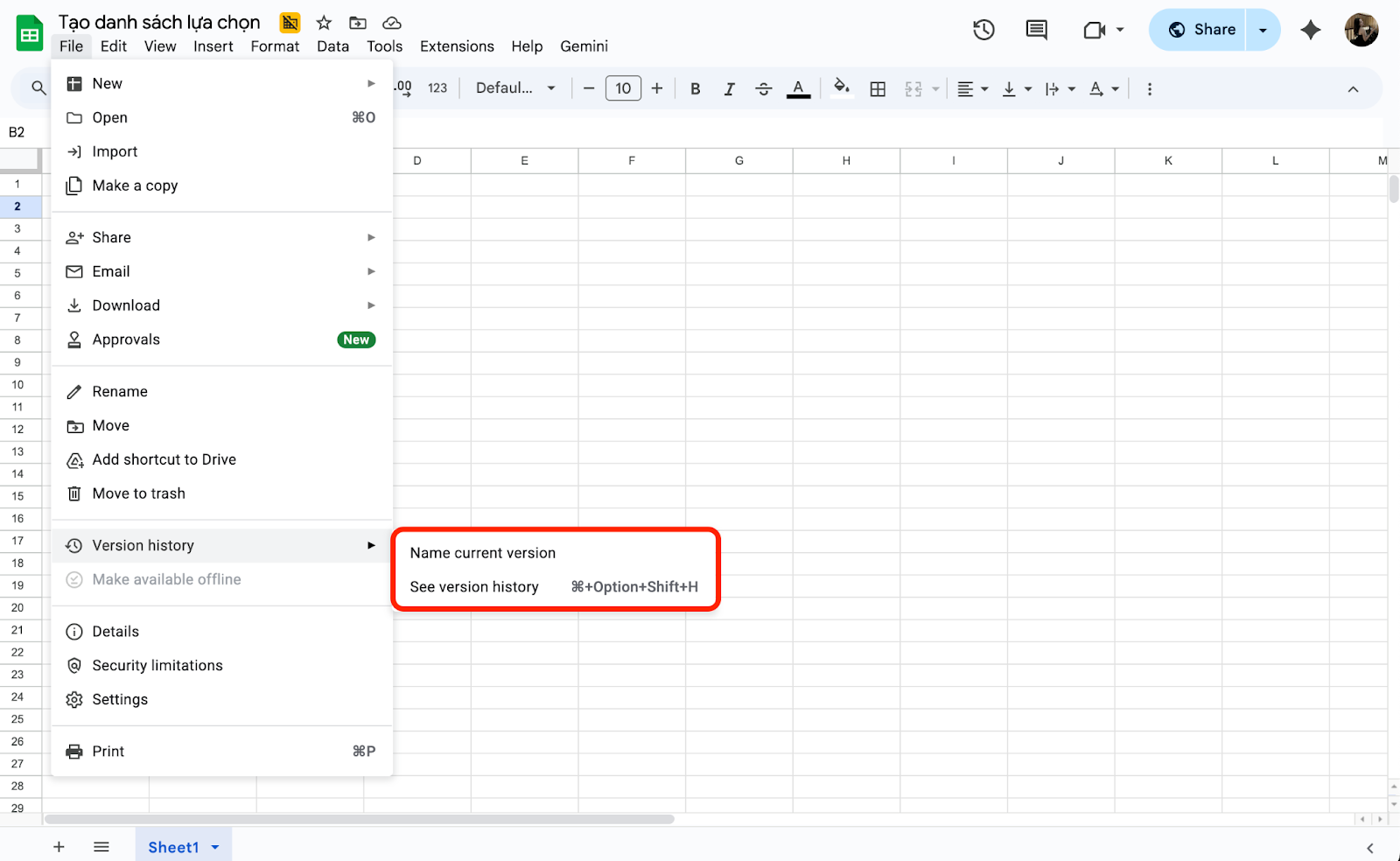Select Name current version
The height and width of the screenshot is (861, 1400).
click(483, 553)
